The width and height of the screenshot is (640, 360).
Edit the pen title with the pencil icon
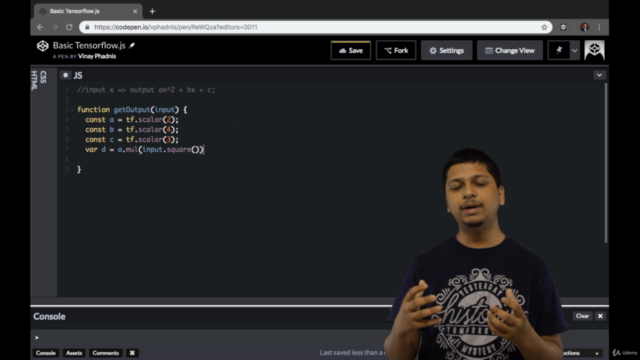click(132, 45)
